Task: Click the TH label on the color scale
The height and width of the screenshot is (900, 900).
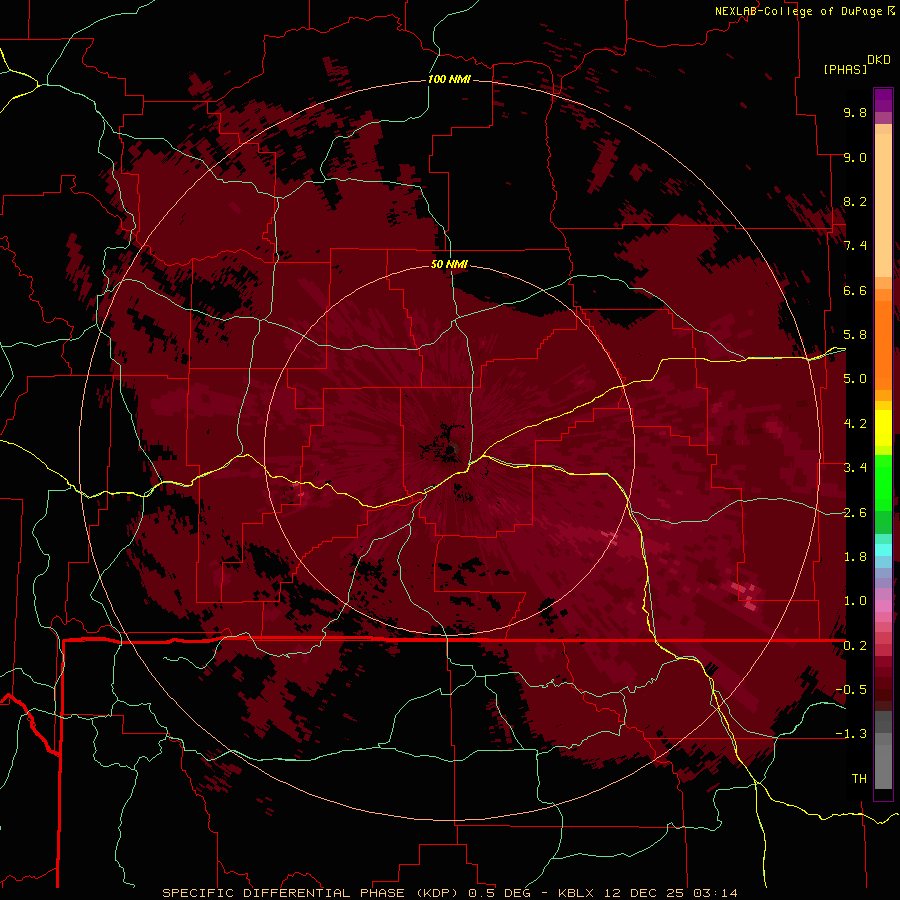Action: (x=859, y=779)
